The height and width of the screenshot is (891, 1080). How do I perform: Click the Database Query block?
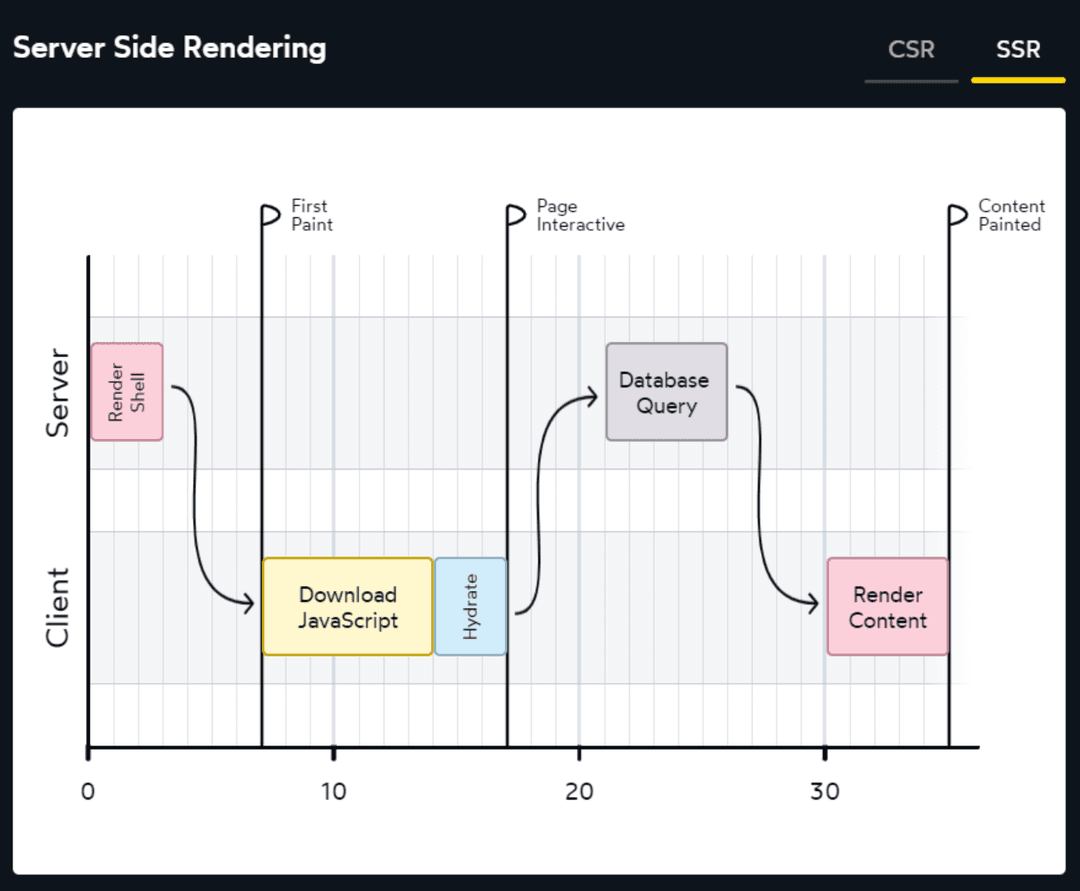click(x=666, y=392)
